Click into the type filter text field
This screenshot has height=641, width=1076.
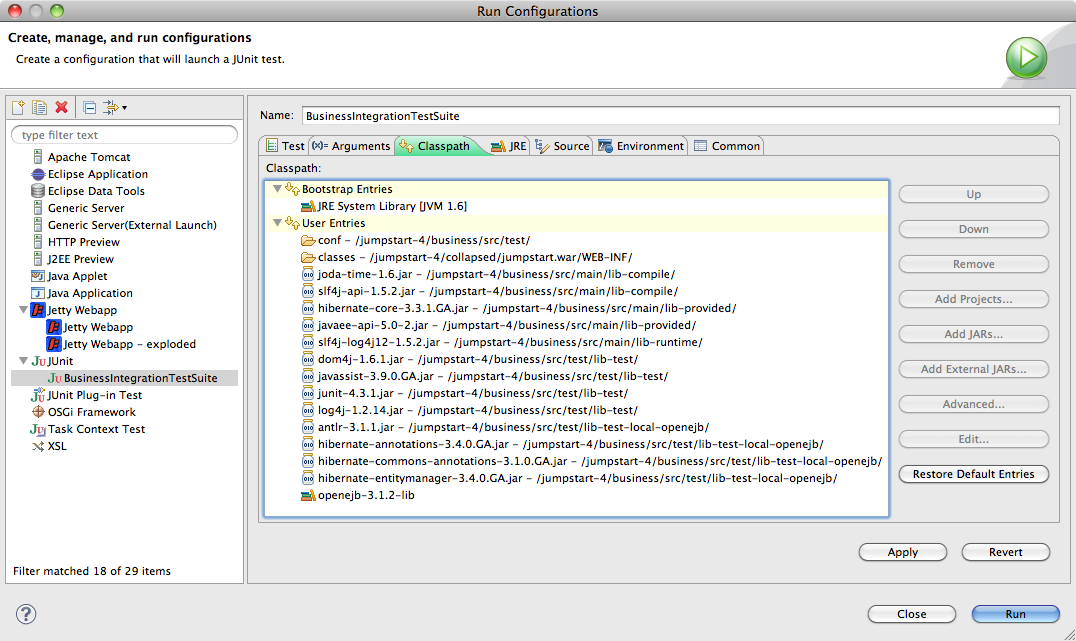point(124,135)
